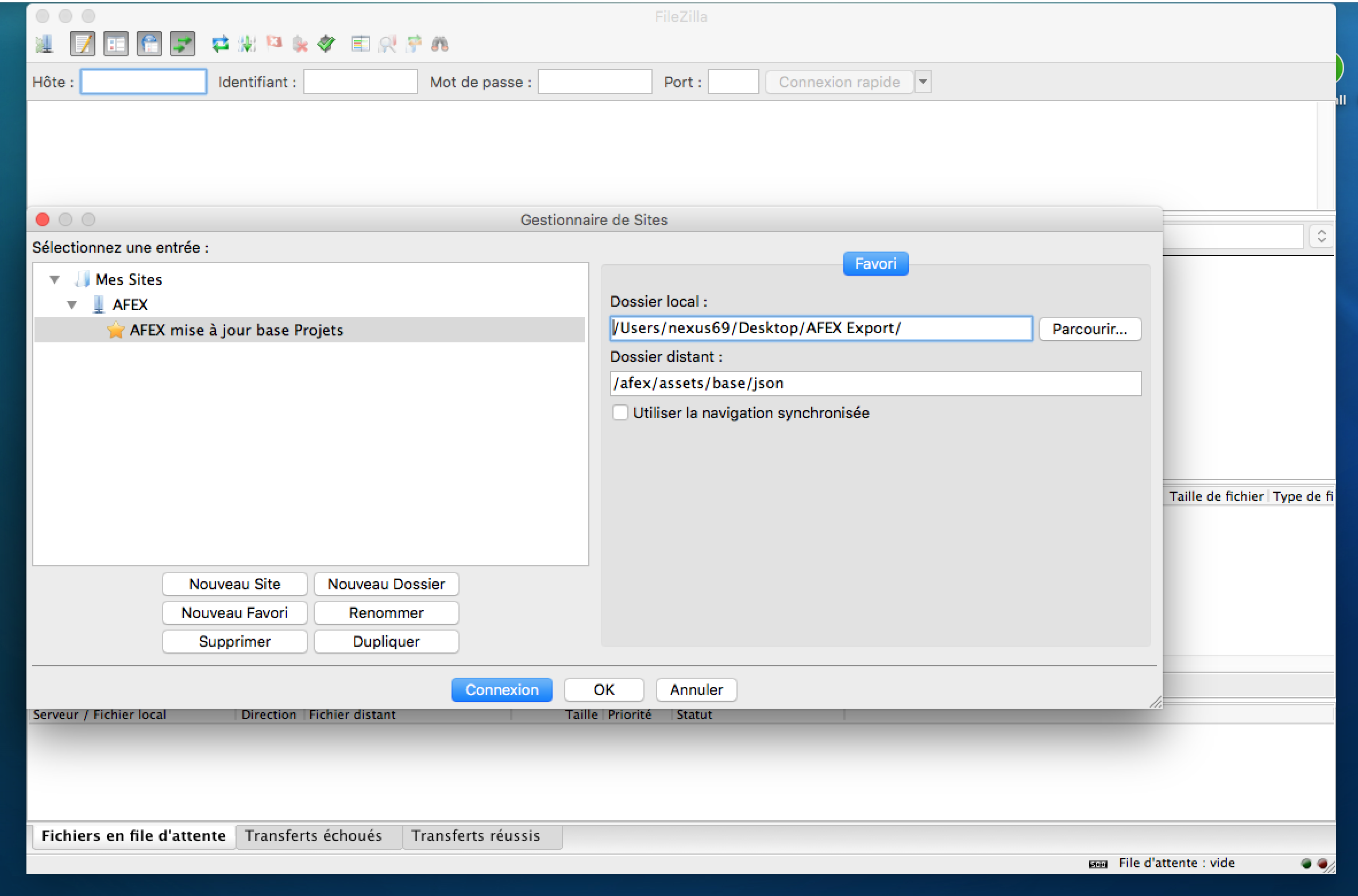Click the Taille de fichier column header
This screenshot has width=1358, height=896.
click(x=1216, y=496)
